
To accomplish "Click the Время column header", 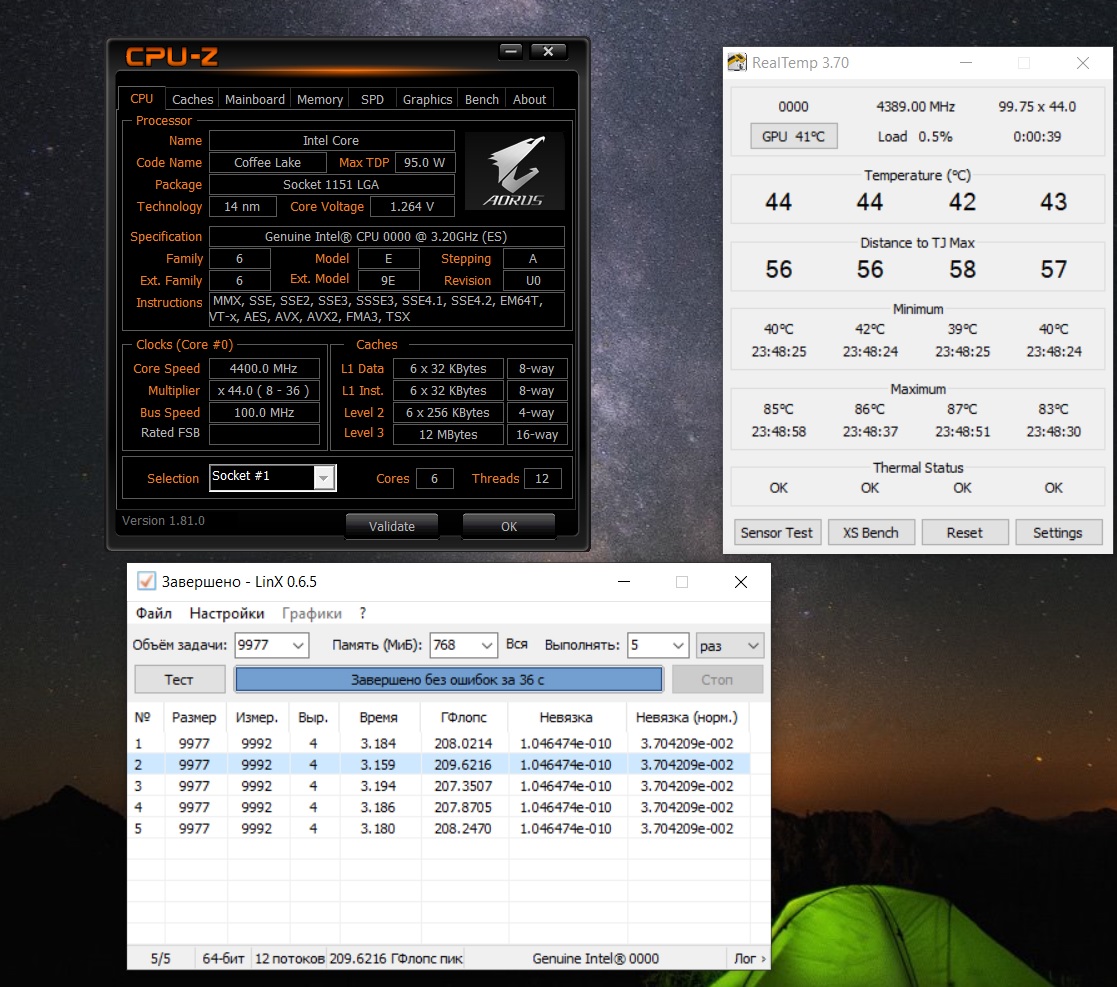I will (379, 717).
